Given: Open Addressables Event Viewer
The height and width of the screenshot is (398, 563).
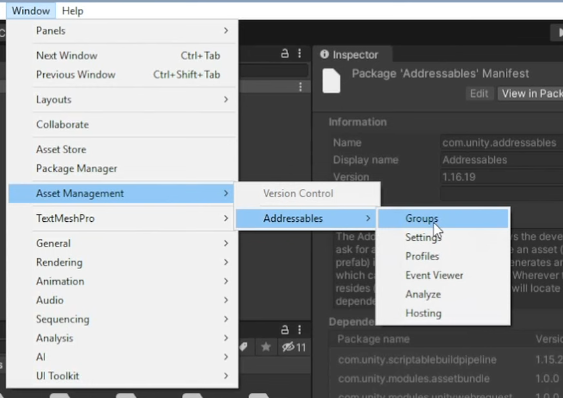Looking at the screenshot, I should coord(443,276).
